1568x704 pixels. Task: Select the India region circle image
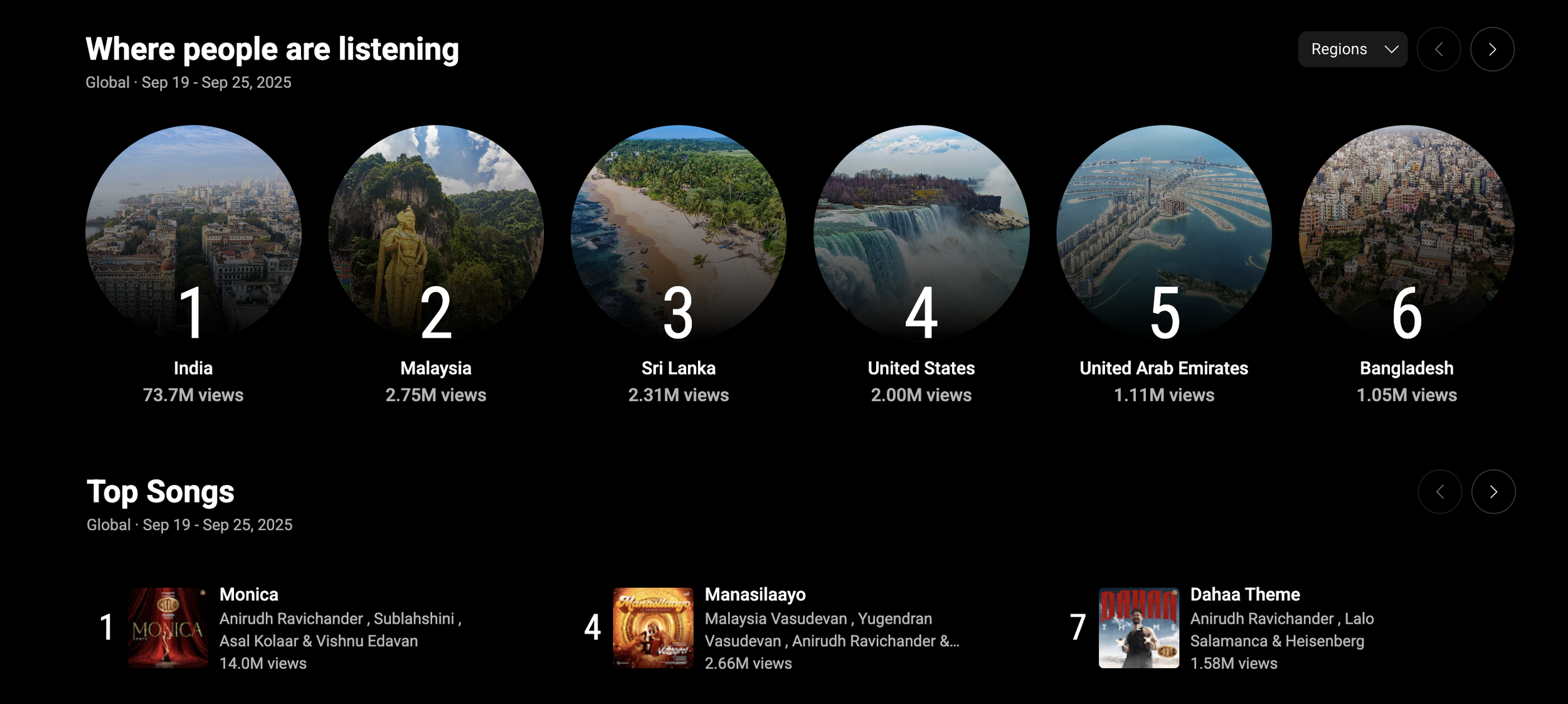pos(193,233)
